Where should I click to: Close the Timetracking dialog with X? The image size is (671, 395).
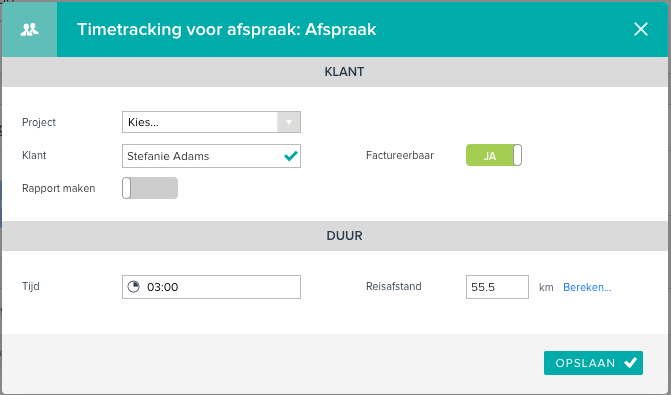641,30
